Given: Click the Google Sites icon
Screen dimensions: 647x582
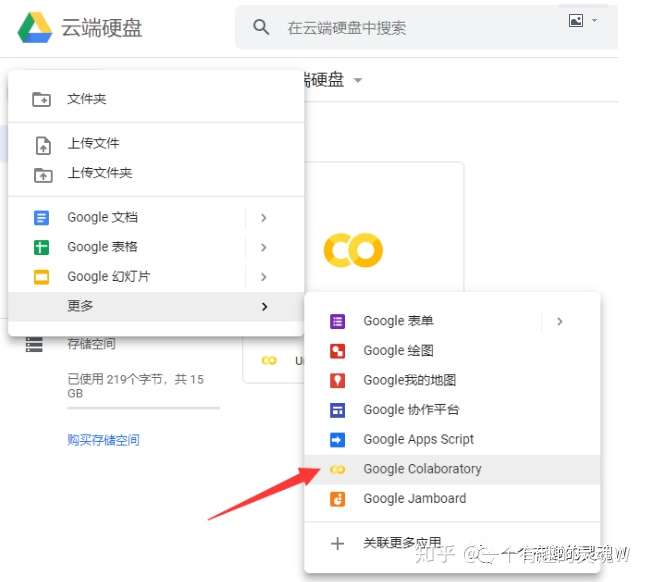Looking at the screenshot, I should click(338, 410).
